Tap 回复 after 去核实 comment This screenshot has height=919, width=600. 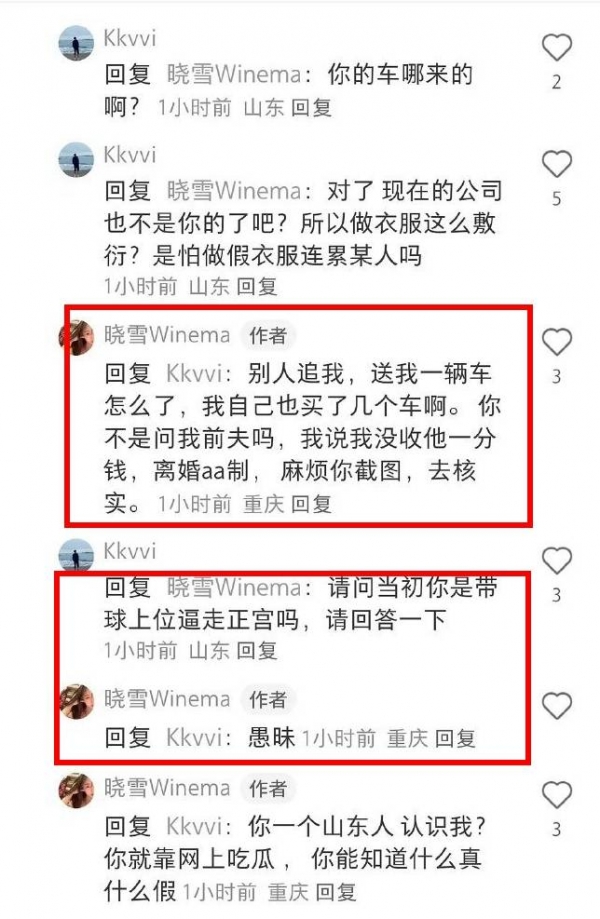[311, 504]
